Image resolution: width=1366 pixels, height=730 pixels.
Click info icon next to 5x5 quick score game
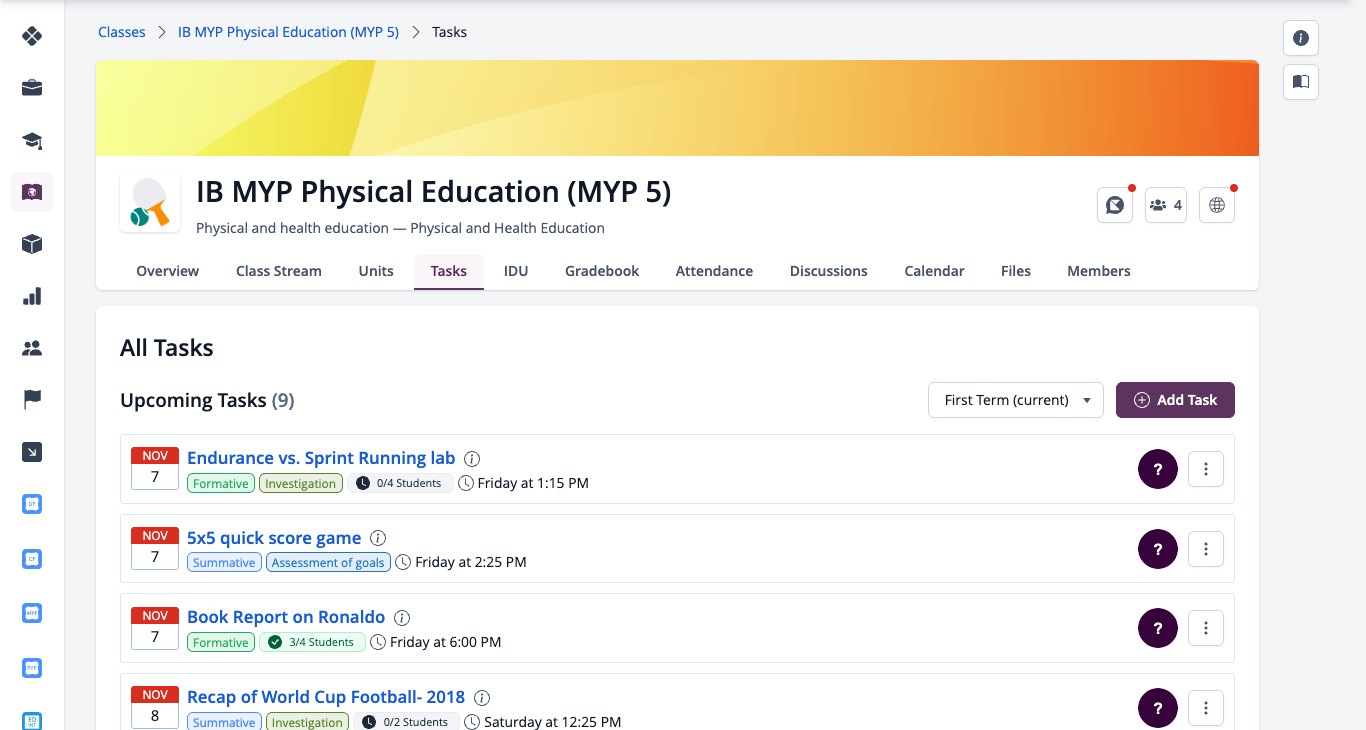tap(379, 539)
